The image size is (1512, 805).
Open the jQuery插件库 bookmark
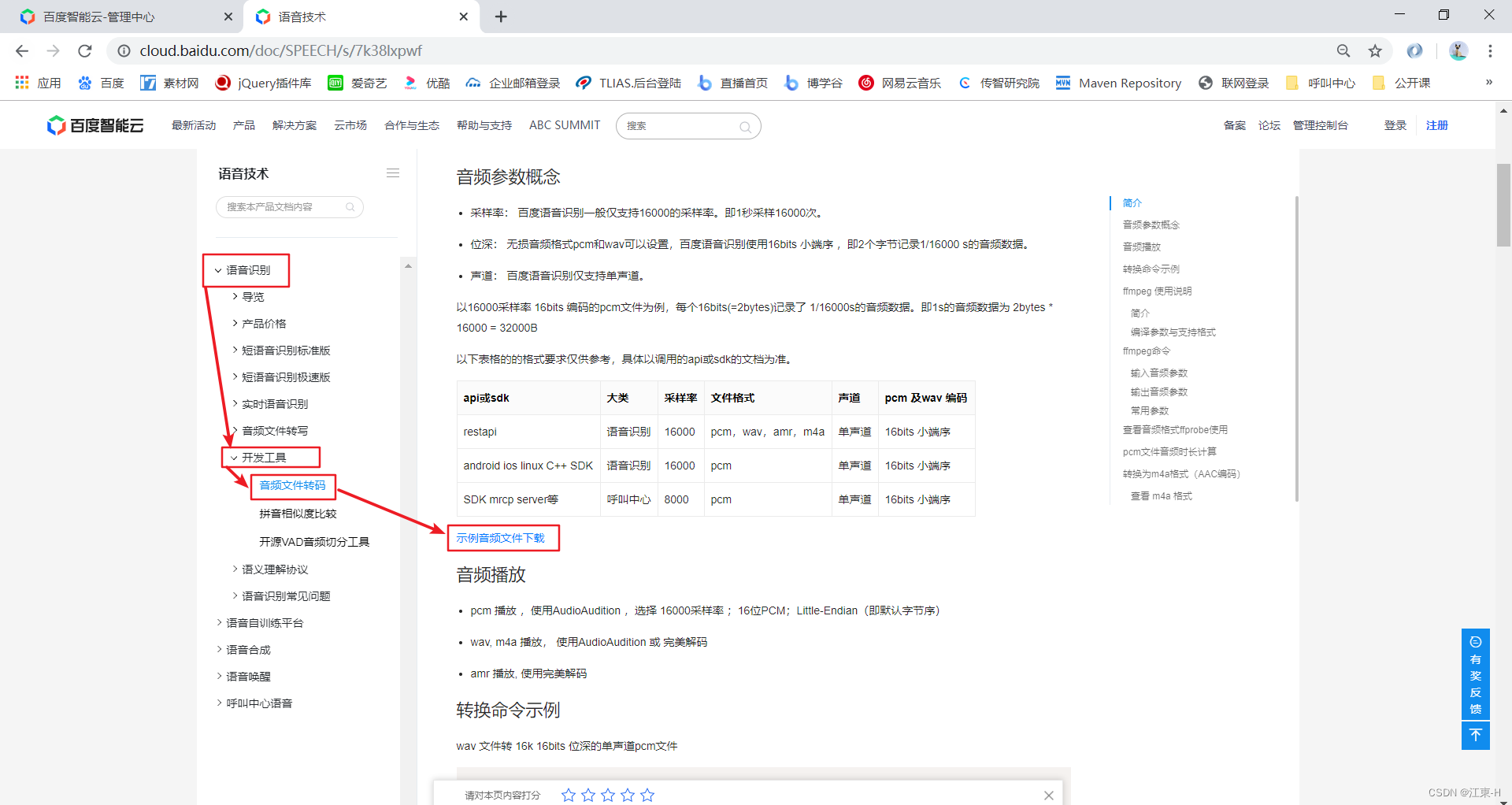[x=263, y=83]
